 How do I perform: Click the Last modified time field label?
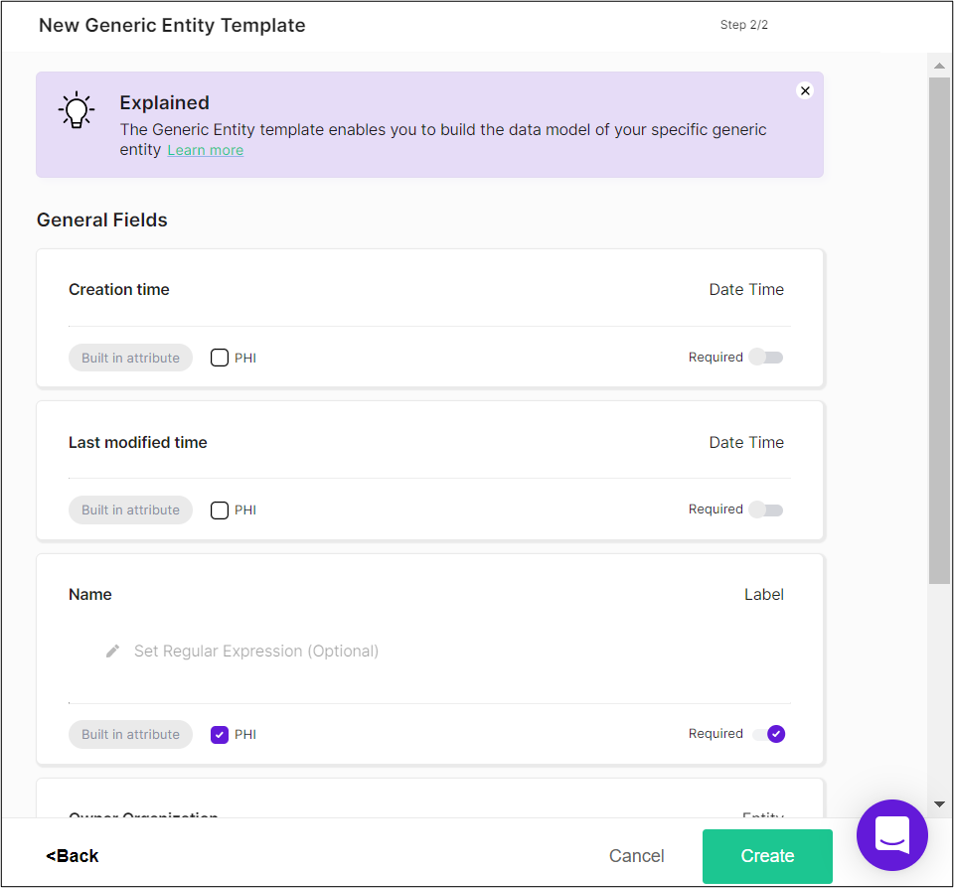pos(138,442)
